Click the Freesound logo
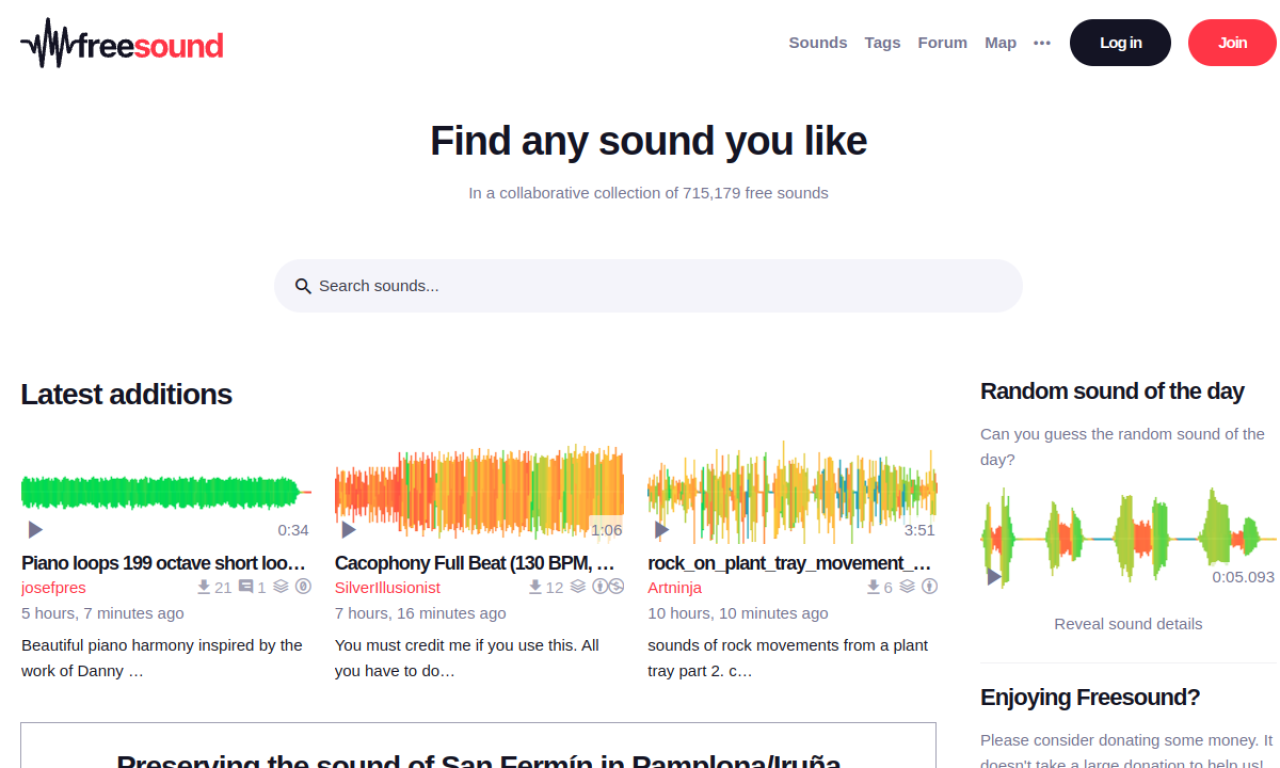Viewport: 1280px width, 768px height. click(121, 44)
